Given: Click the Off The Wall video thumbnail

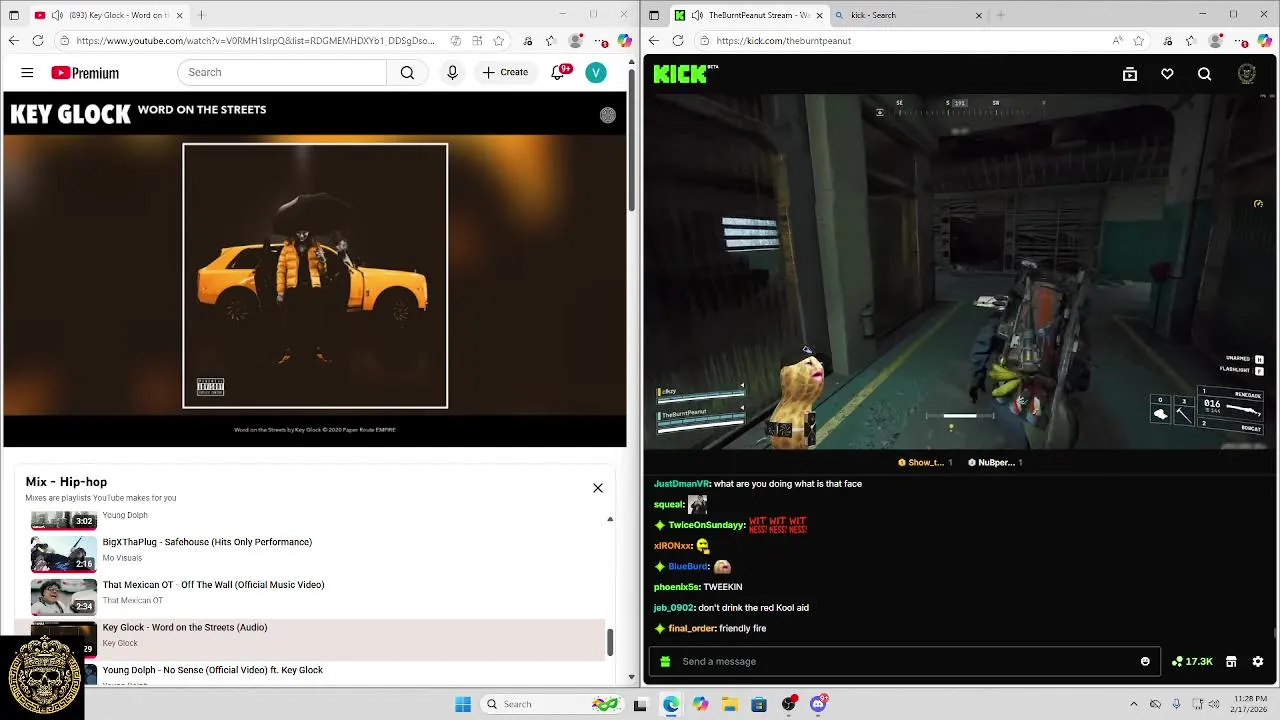Looking at the screenshot, I should coord(64,597).
